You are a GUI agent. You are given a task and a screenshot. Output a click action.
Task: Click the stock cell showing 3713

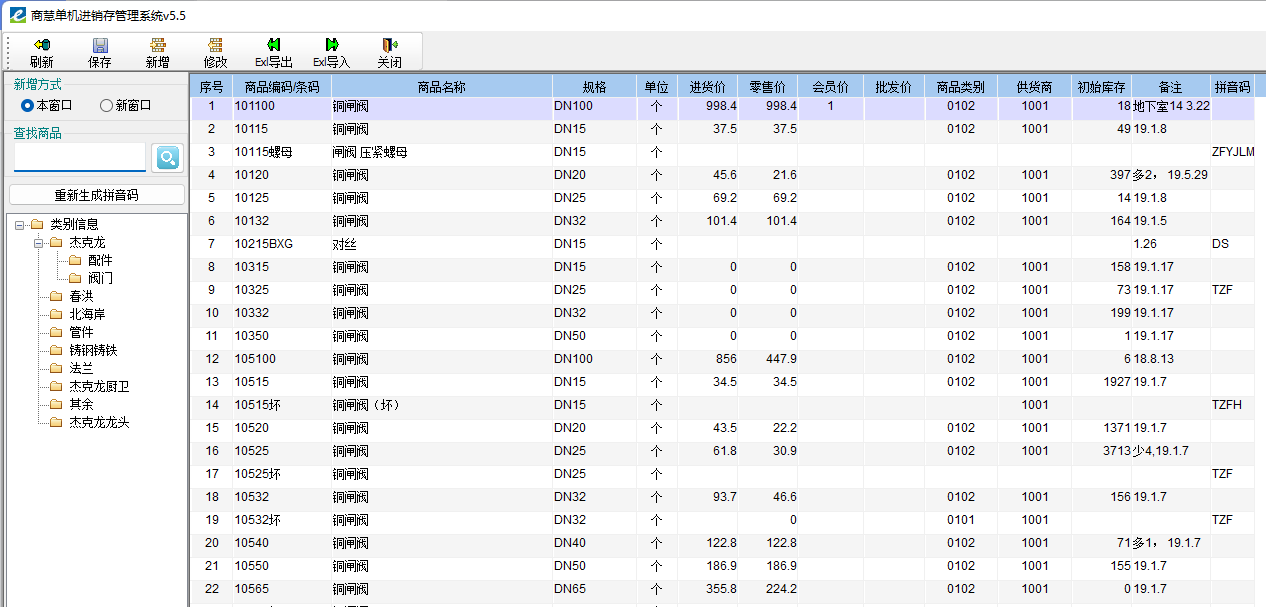pos(1102,451)
